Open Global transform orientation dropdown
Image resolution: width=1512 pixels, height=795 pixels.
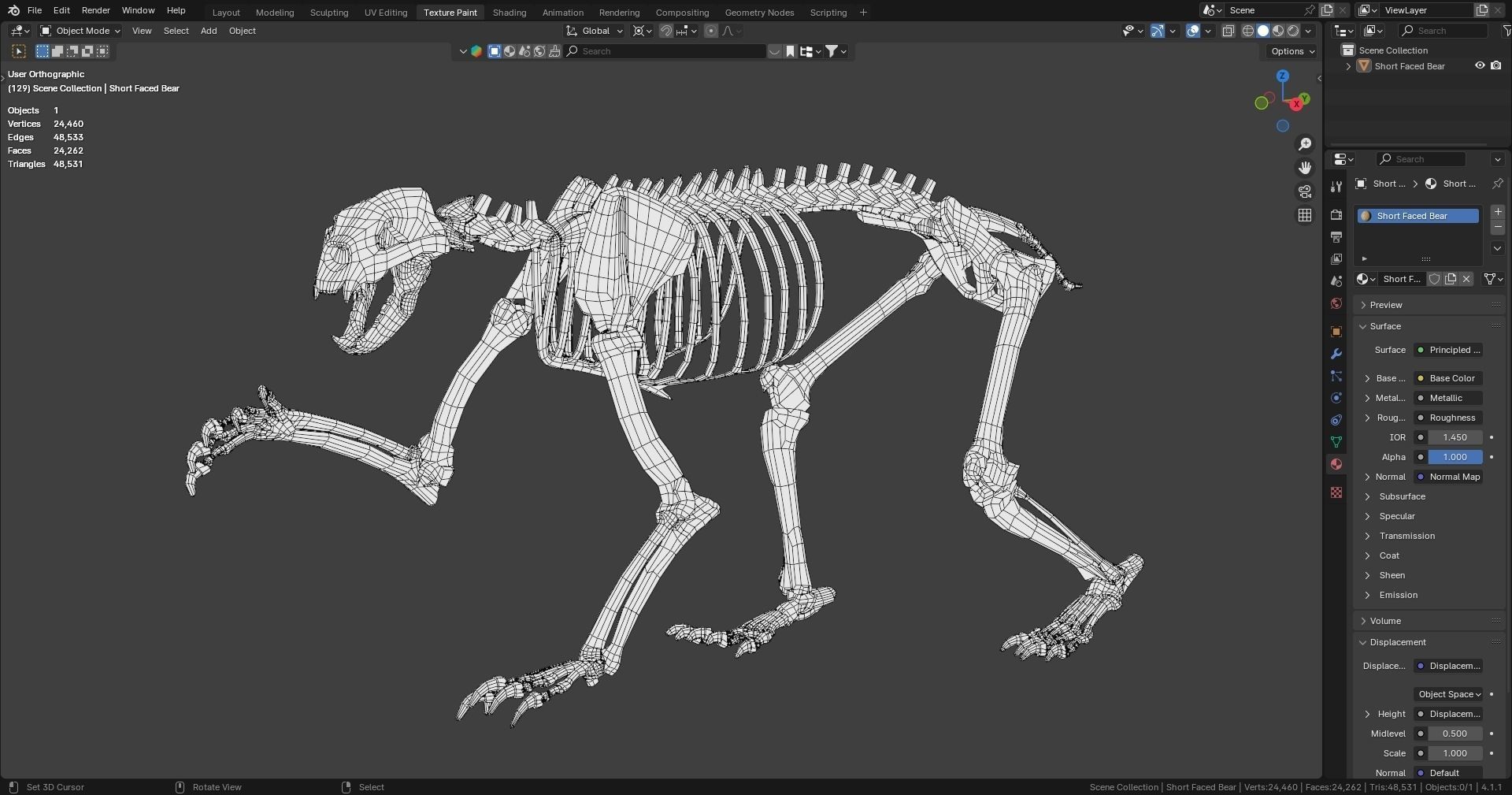595,31
